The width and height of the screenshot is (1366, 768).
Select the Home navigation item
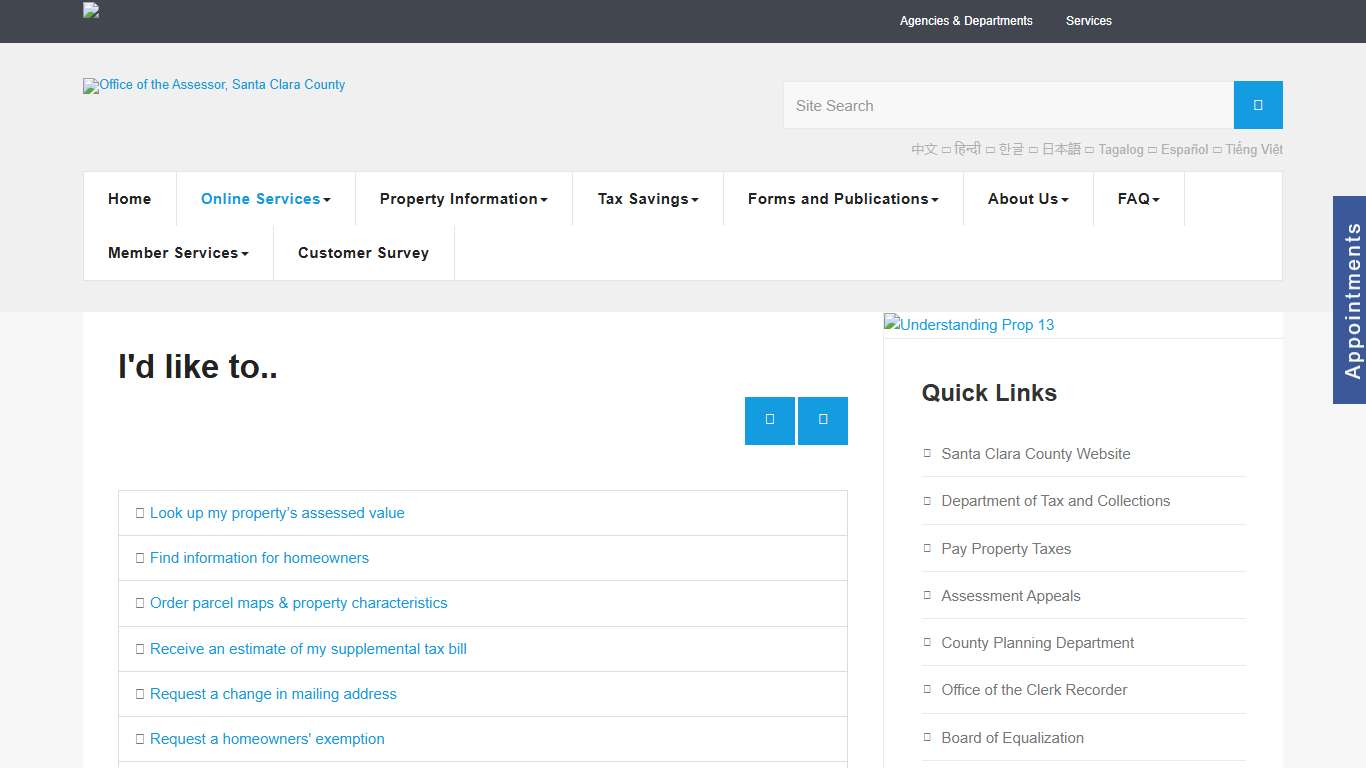click(x=129, y=199)
